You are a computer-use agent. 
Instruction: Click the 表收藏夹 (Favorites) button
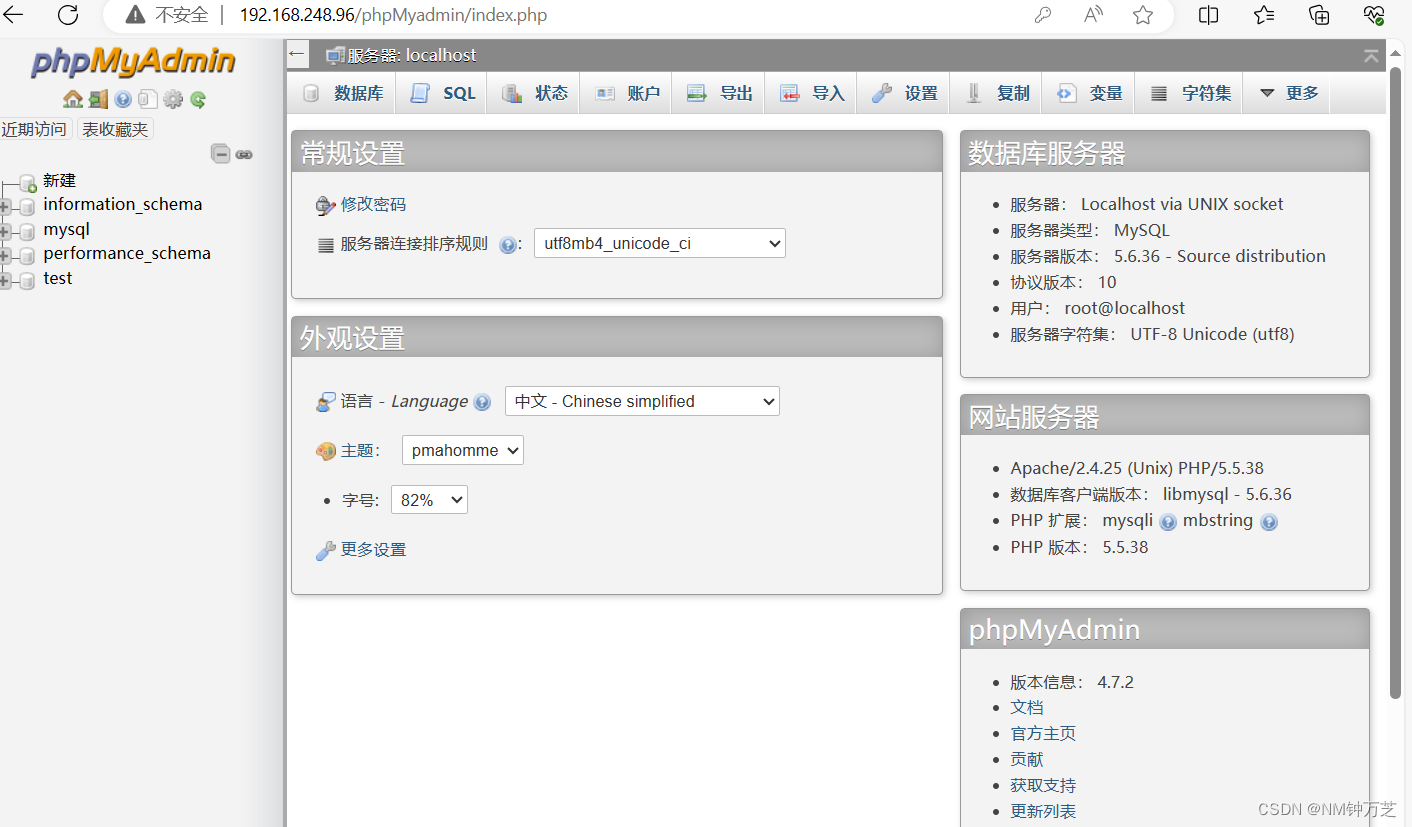tap(115, 129)
